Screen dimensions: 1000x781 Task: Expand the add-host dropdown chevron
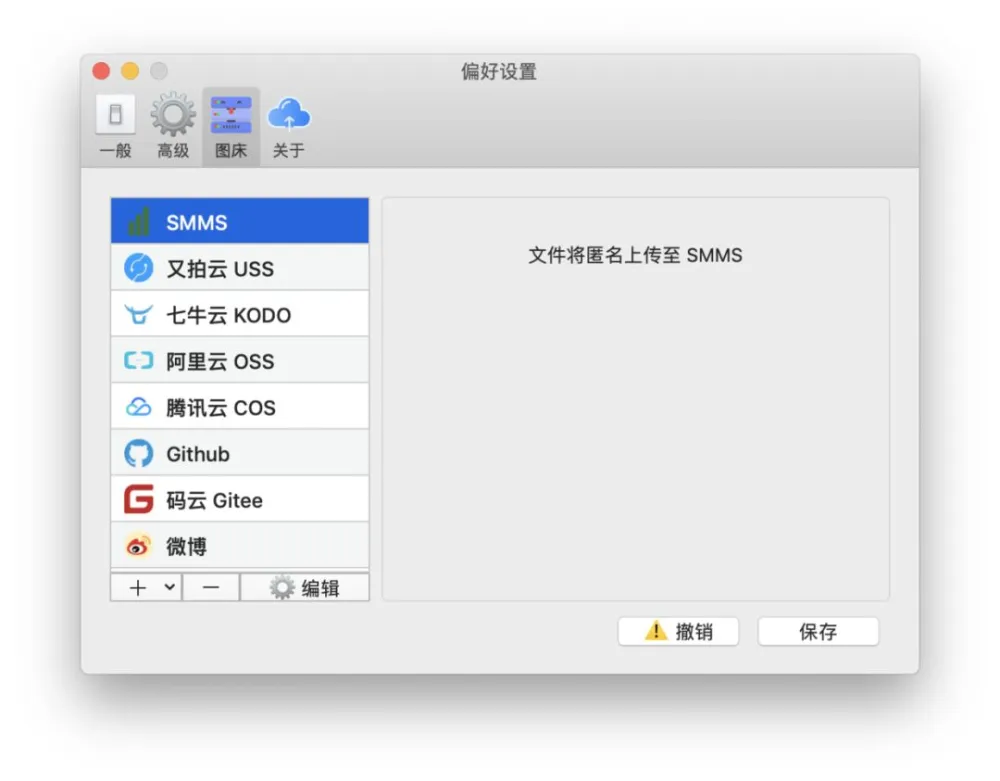click(170, 587)
